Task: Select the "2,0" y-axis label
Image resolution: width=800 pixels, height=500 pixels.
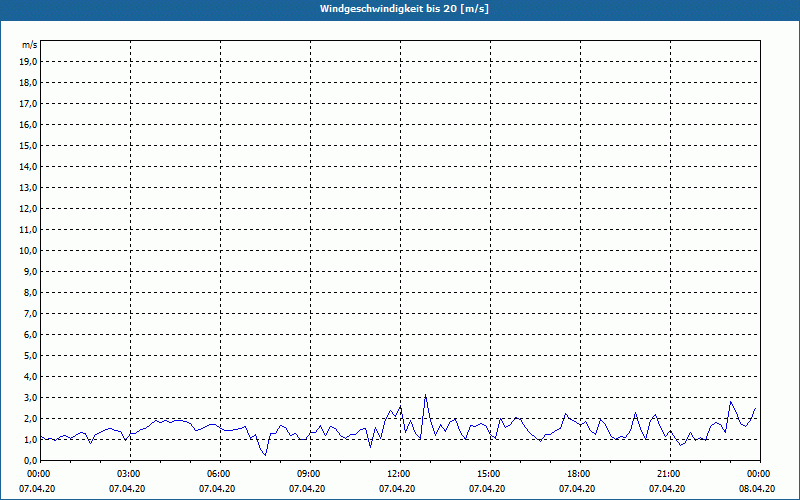Action: [31, 418]
